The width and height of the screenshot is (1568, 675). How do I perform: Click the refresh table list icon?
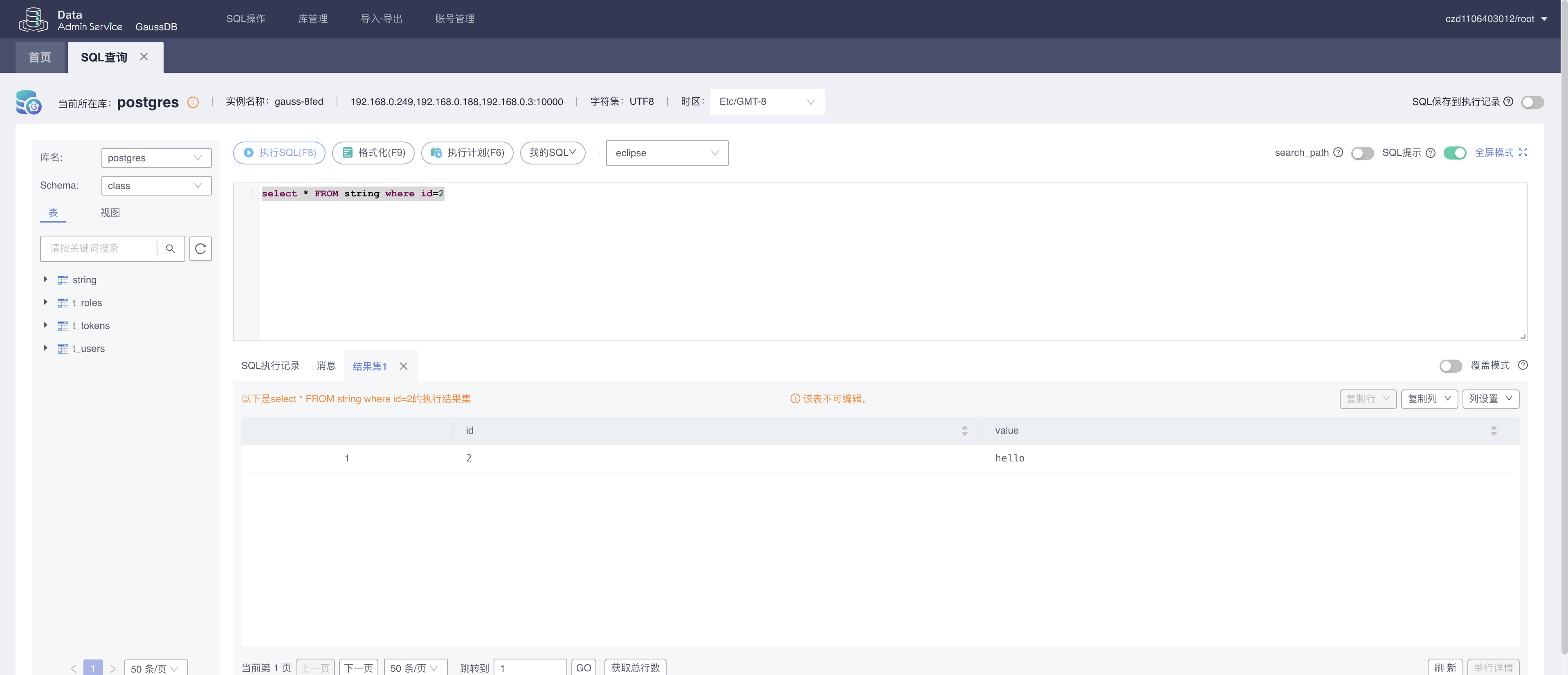(x=200, y=248)
